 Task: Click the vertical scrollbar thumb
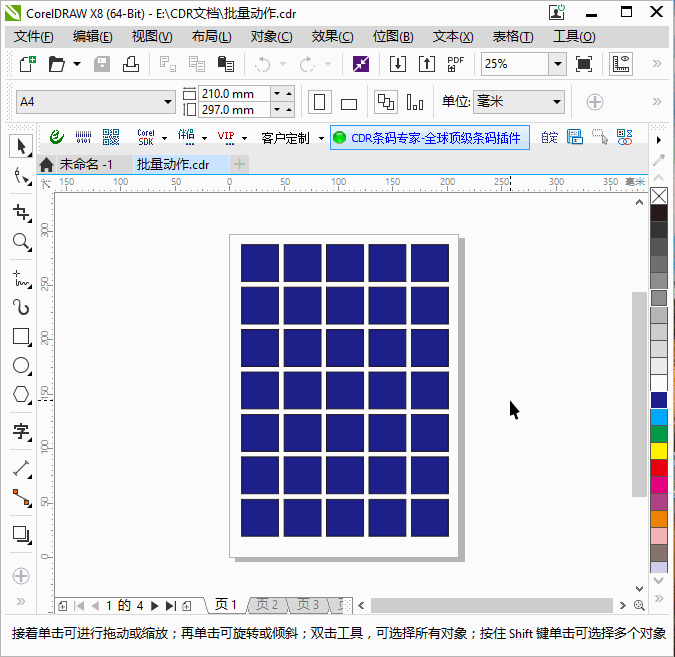tap(639, 394)
